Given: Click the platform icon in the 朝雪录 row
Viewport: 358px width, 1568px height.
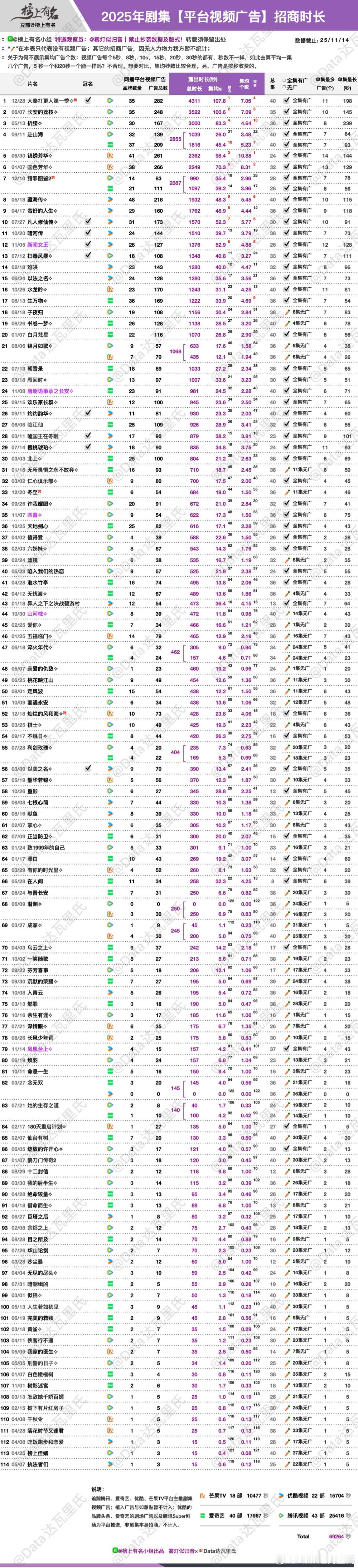Looking at the screenshot, I should click(x=110, y=368).
